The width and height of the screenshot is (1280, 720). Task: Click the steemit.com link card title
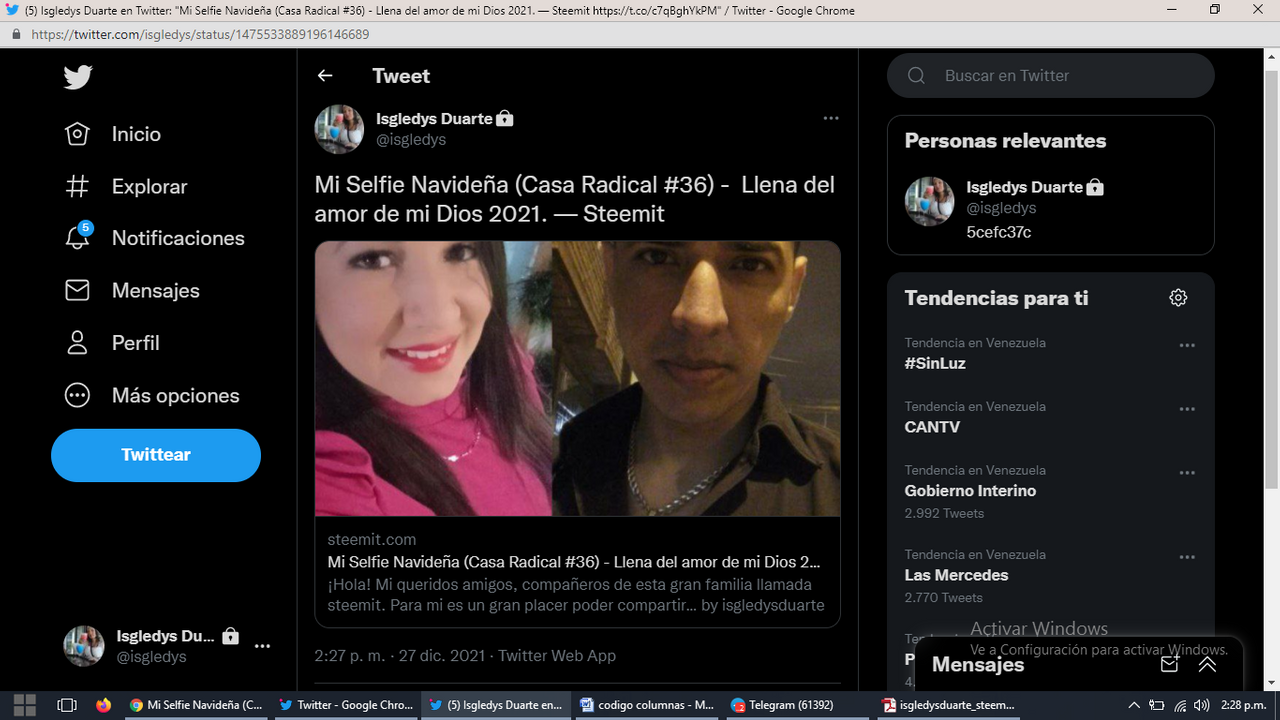tap(574, 562)
